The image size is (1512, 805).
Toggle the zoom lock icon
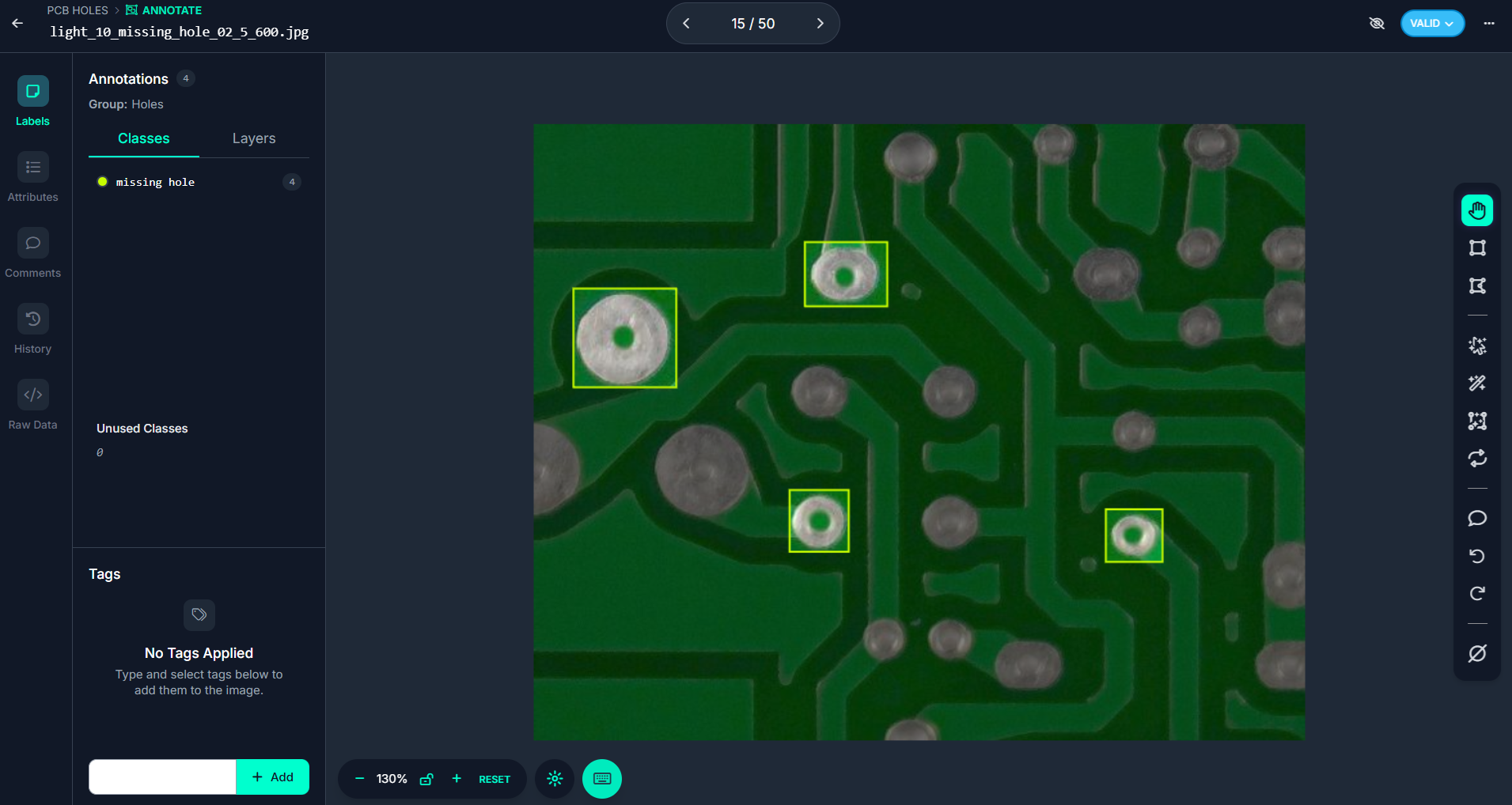[426, 779]
